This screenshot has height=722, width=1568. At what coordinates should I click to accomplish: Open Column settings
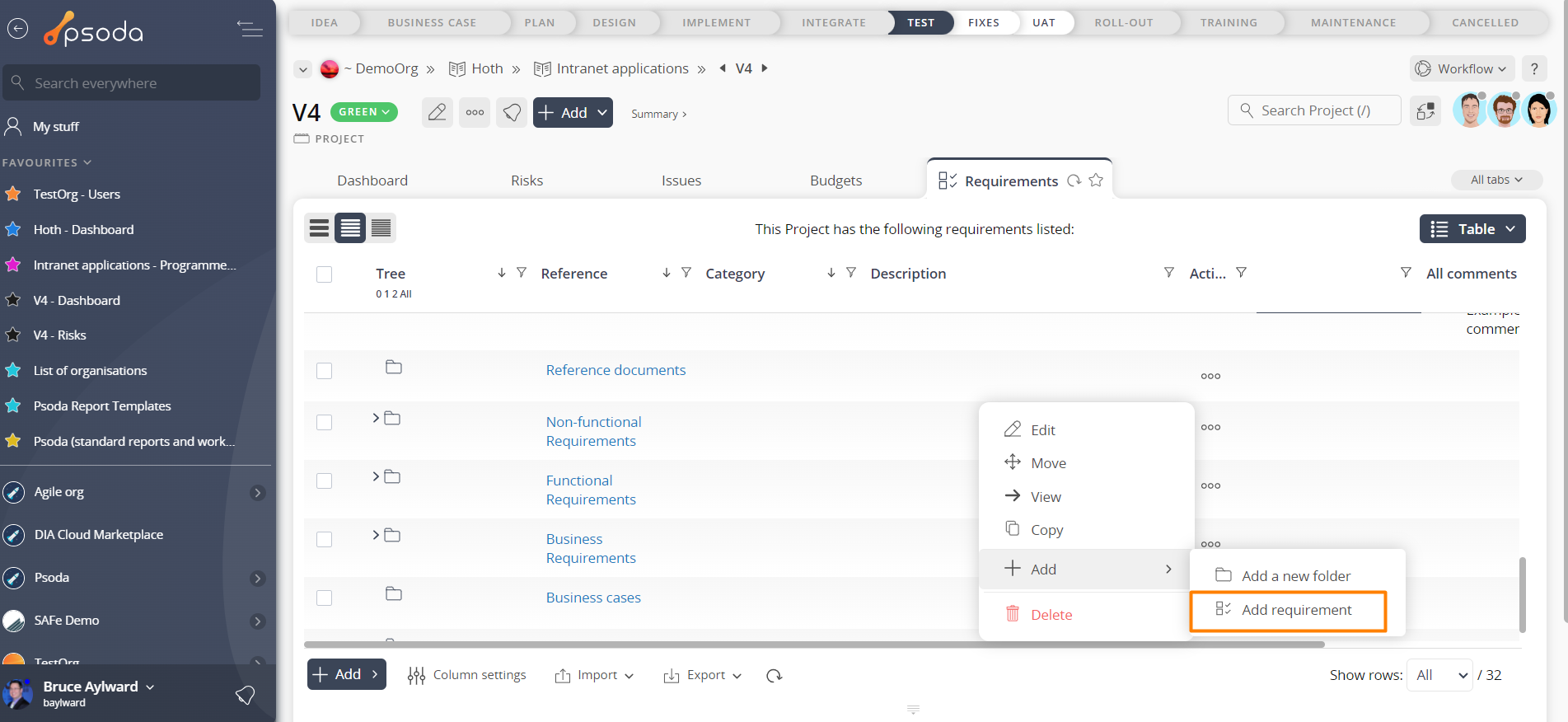[467, 675]
